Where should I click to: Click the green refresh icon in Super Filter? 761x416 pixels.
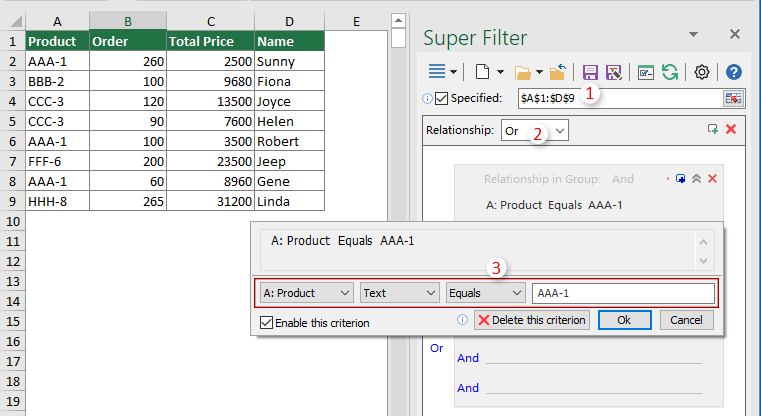670,72
